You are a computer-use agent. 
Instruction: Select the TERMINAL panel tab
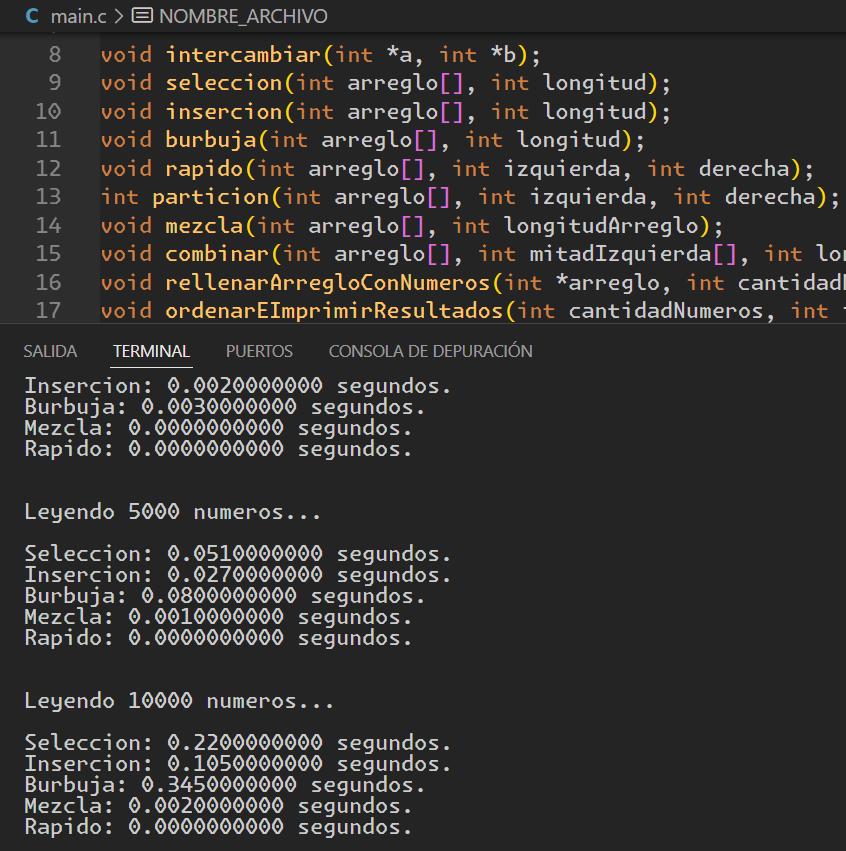click(151, 351)
